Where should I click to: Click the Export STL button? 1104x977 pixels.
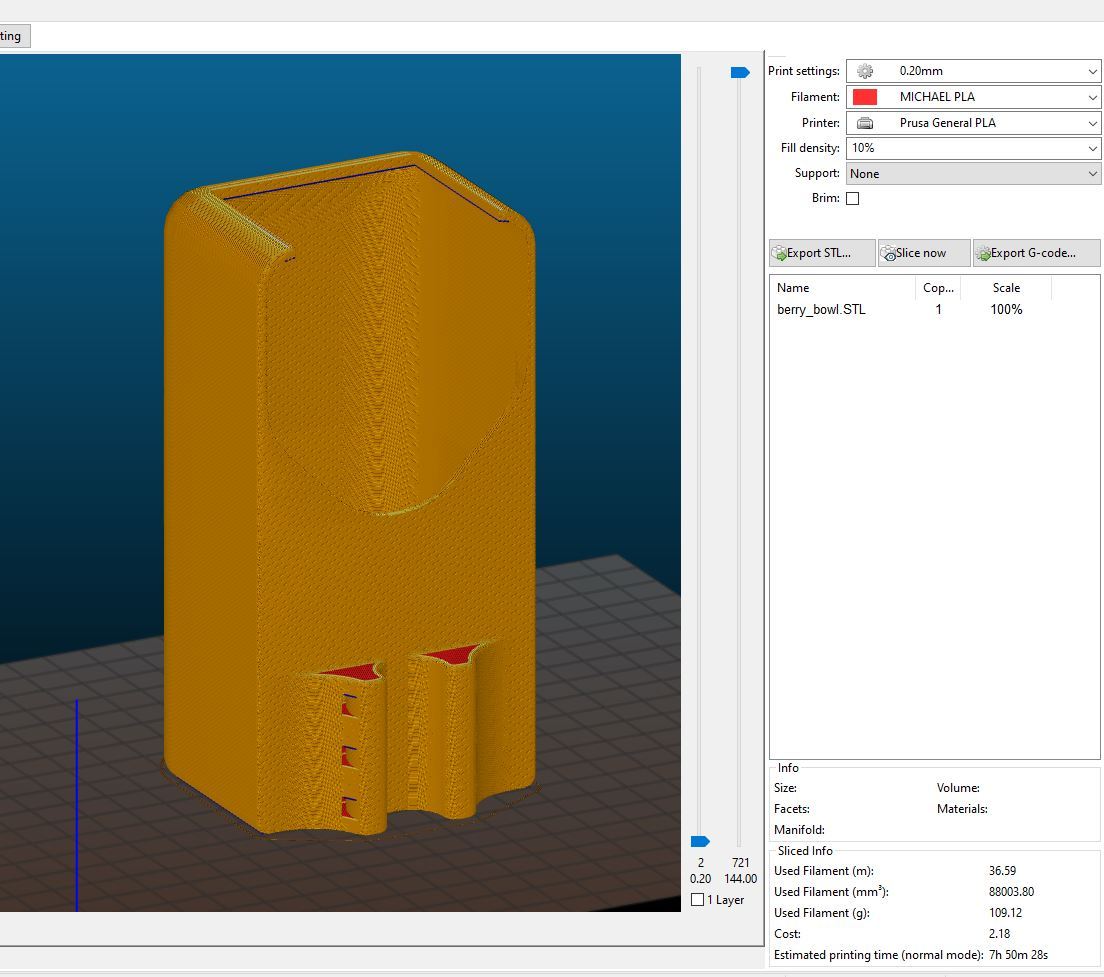click(x=822, y=253)
